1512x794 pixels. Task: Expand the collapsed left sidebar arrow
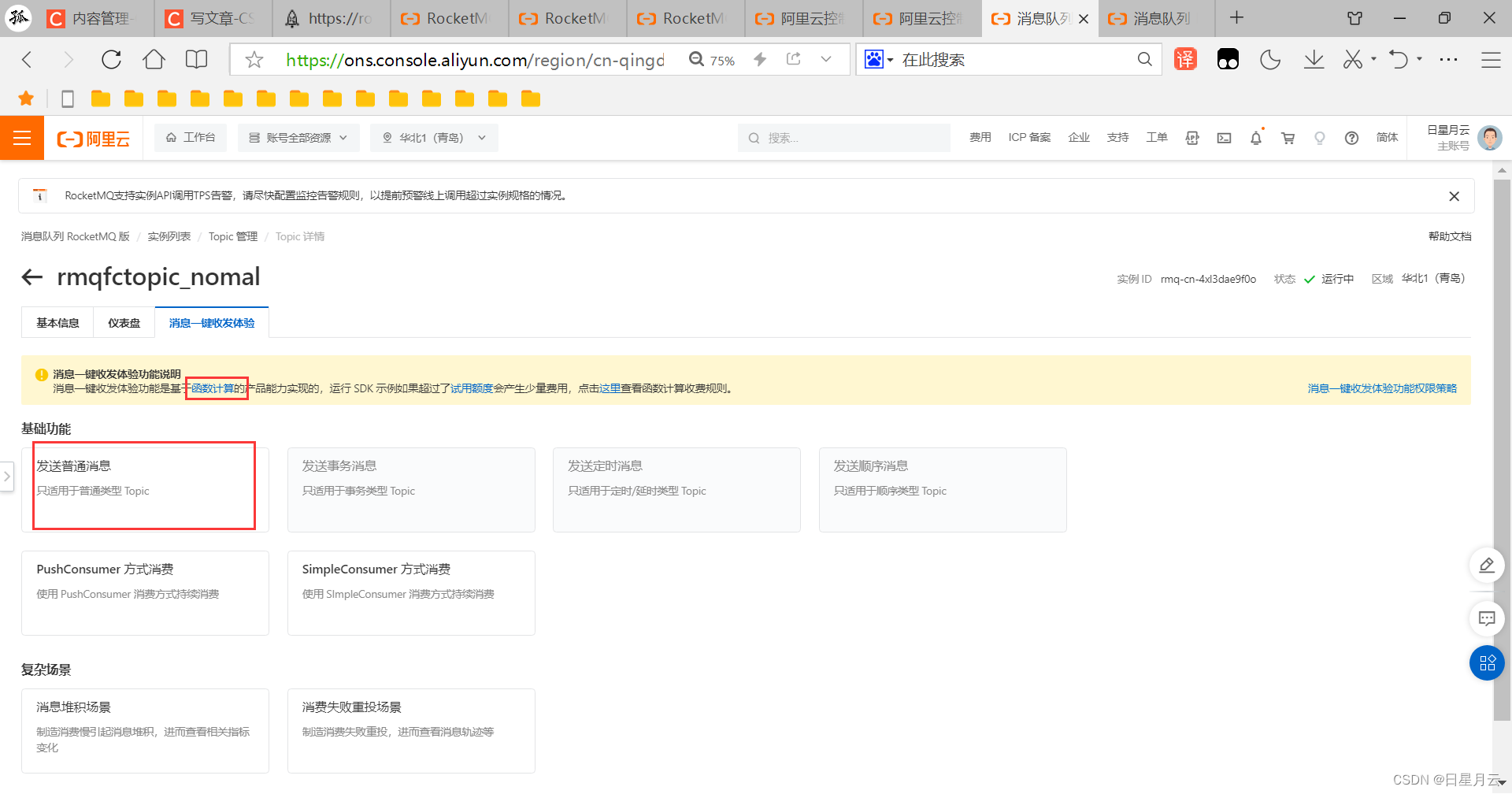point(7,476)
